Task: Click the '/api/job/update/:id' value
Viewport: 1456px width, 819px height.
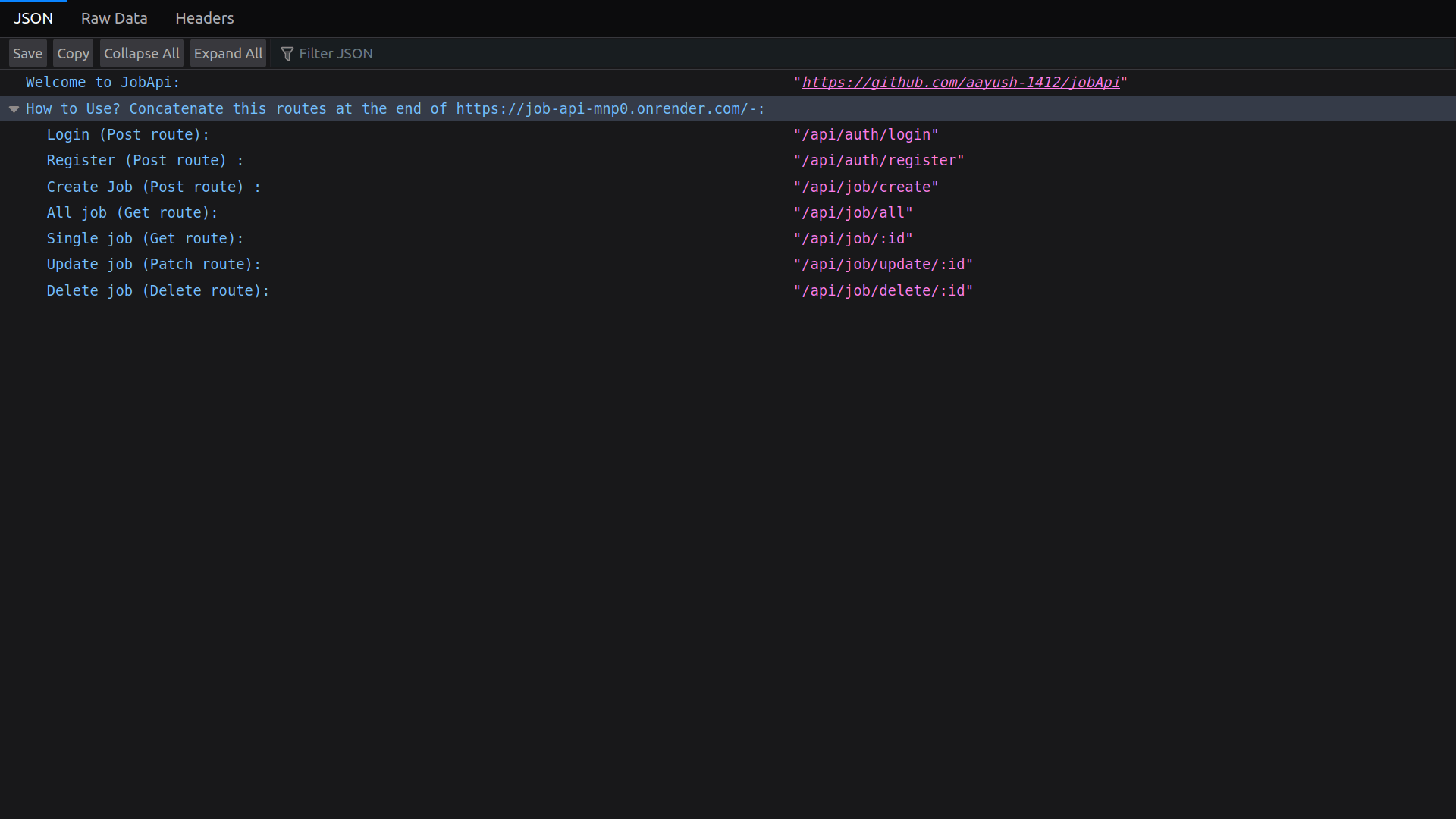Action: click(x=883, y=265)
